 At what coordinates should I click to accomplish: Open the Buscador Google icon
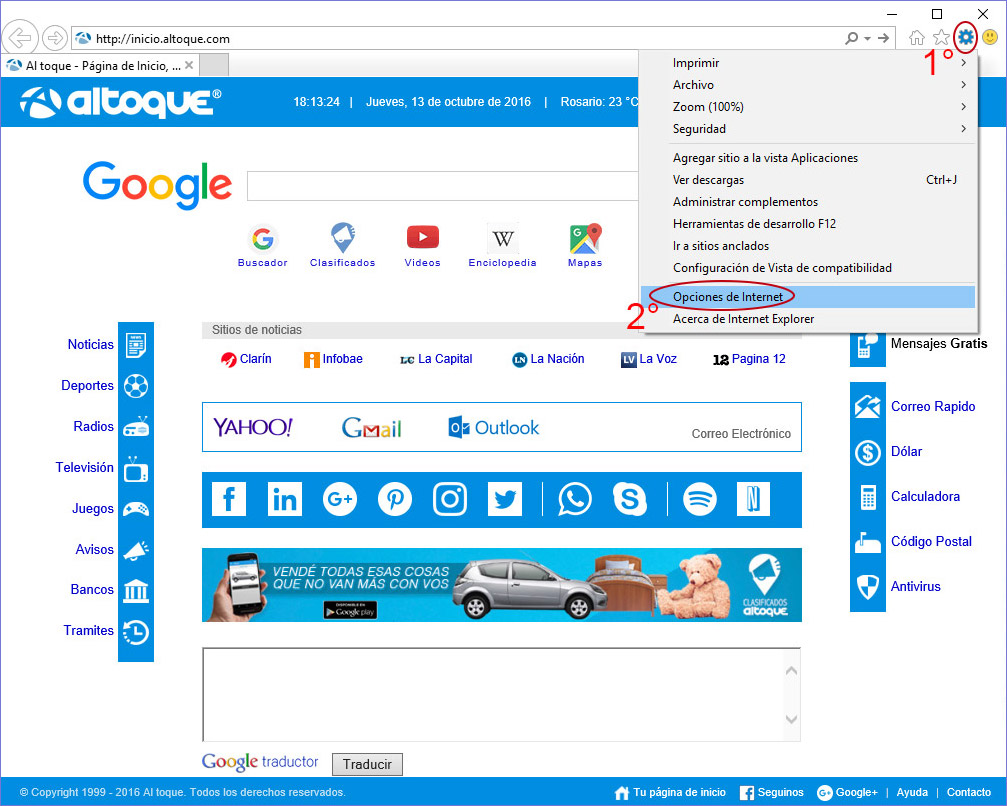[x=263, y=239]
